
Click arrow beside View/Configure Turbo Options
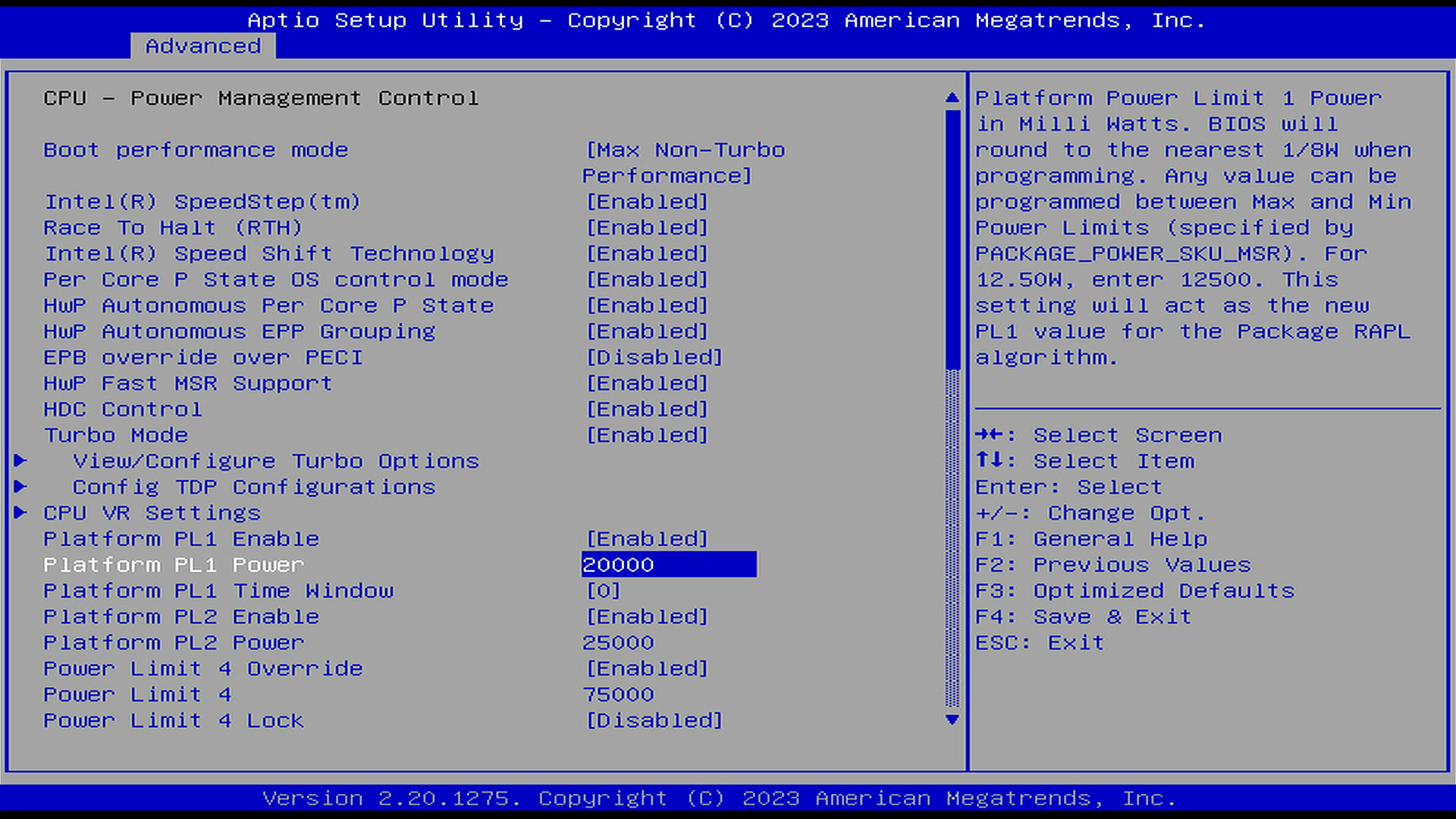point(20,460)
